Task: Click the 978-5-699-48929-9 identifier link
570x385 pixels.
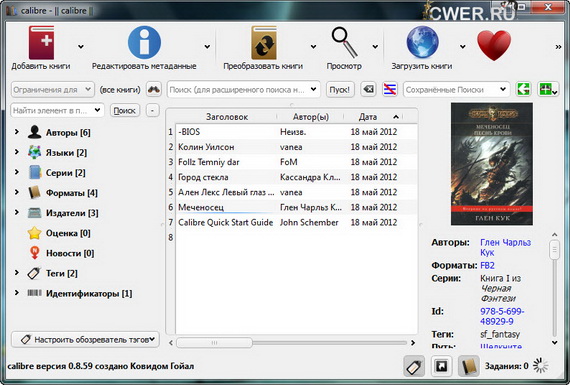Action: (x=502, y=316)
